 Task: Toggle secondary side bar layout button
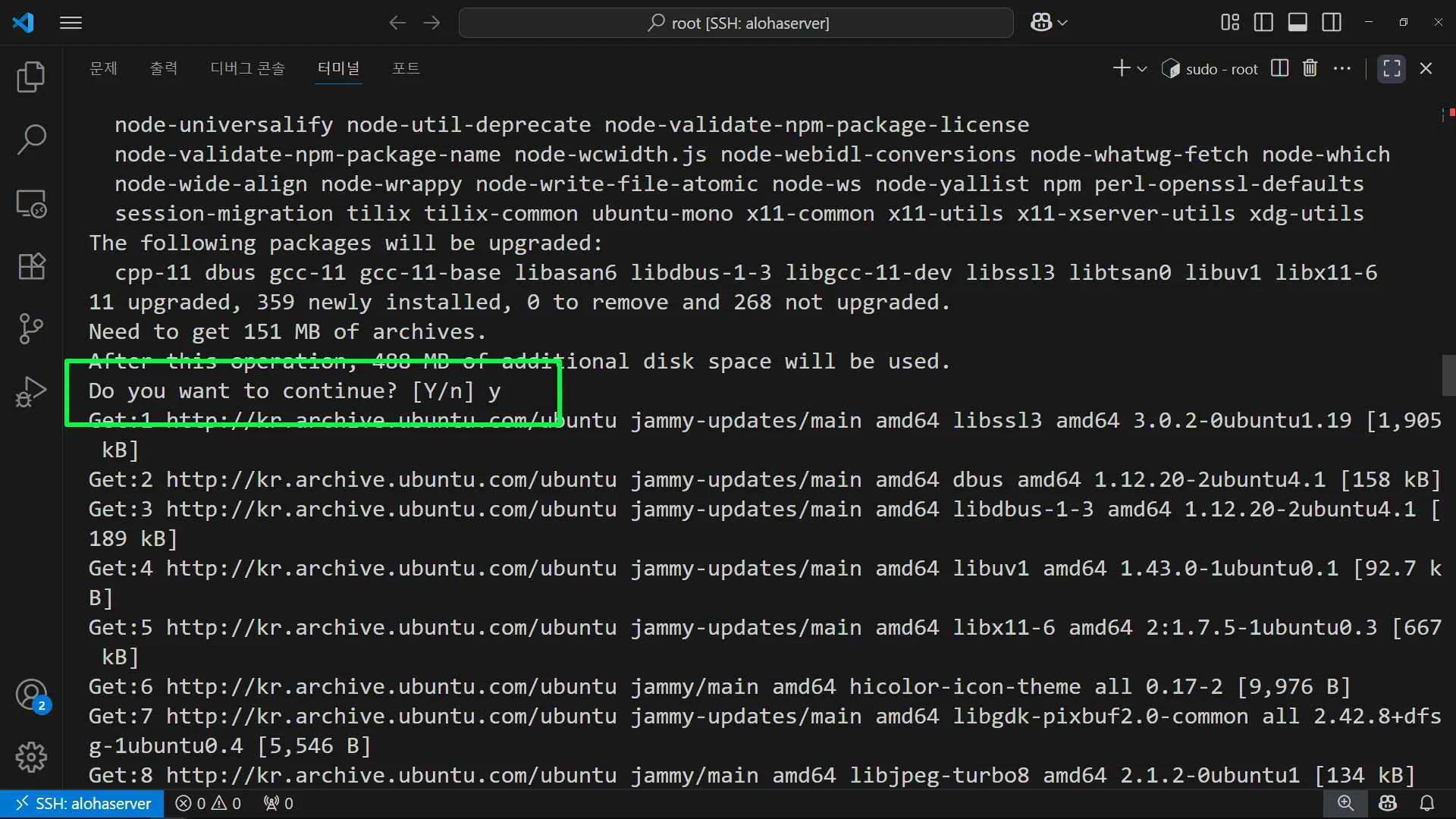[1332, 23]
